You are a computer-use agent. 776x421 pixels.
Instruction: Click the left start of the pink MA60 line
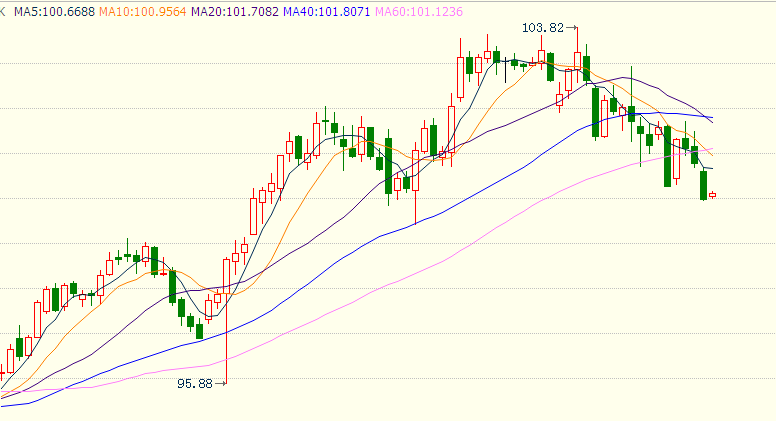3,393
